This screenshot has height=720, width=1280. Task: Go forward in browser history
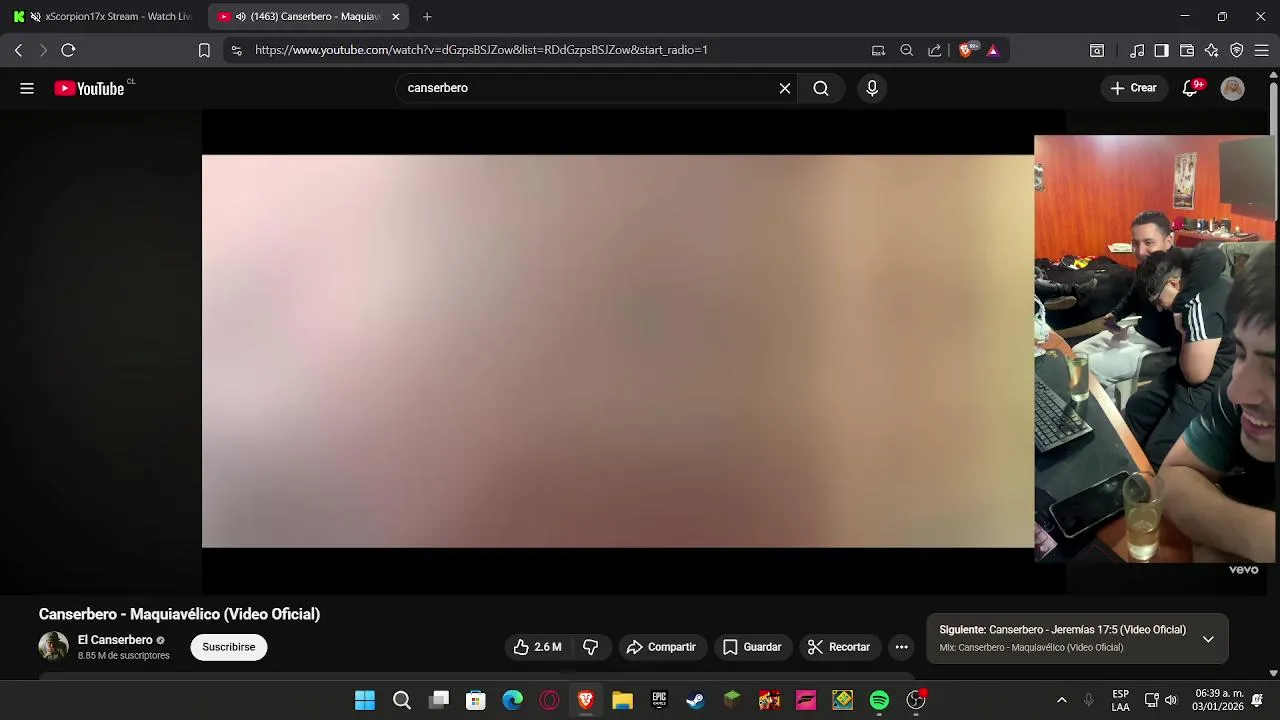[43, 50]
